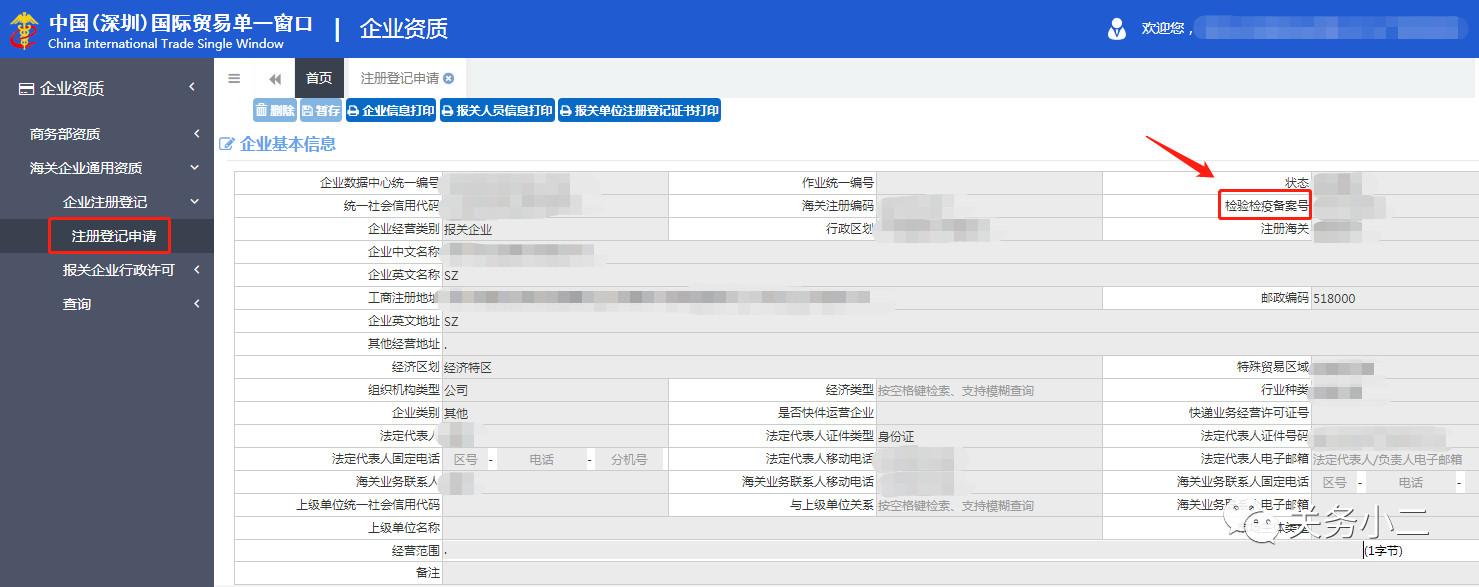Click the 暂存 save button
Screen dimensions: 1479x587
pyautogui.click(x=321, y=111)
